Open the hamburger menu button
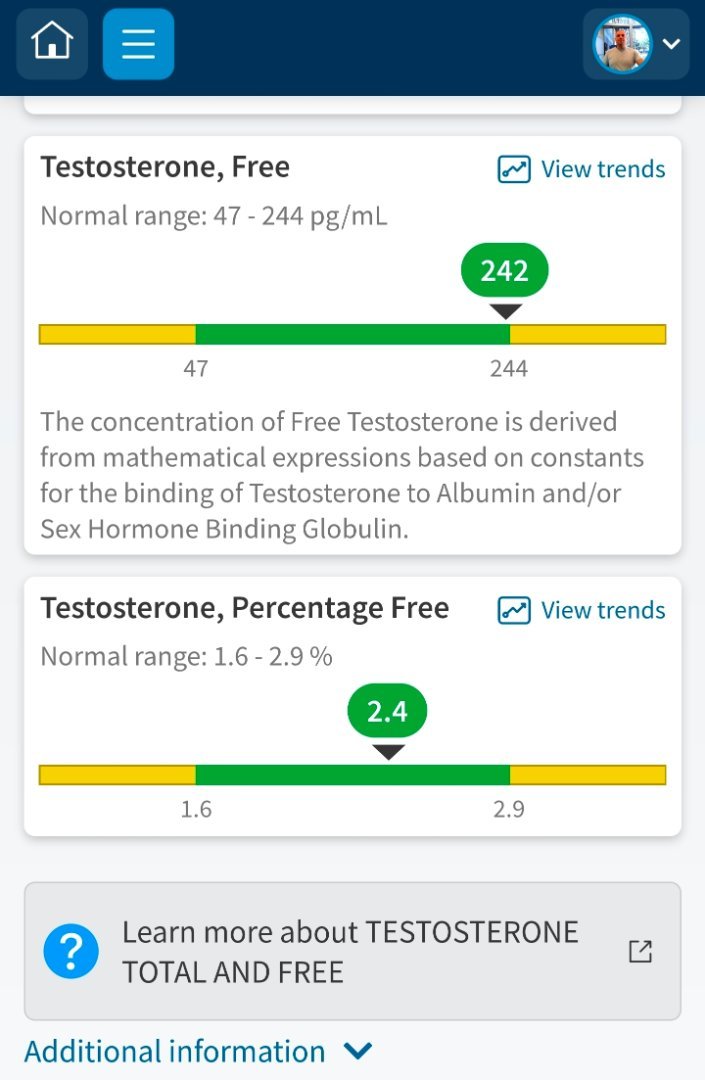The image size is (705, 1080). (x=138, y=44)
